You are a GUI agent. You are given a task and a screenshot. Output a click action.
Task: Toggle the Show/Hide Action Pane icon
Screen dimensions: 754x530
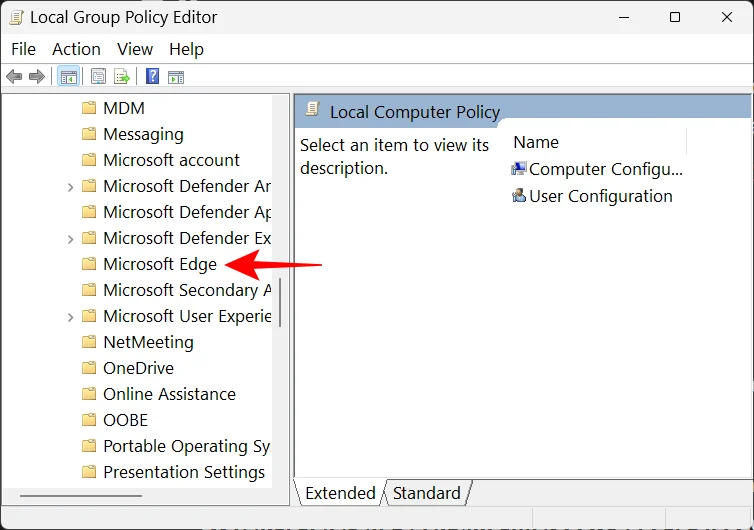[176, 76]
